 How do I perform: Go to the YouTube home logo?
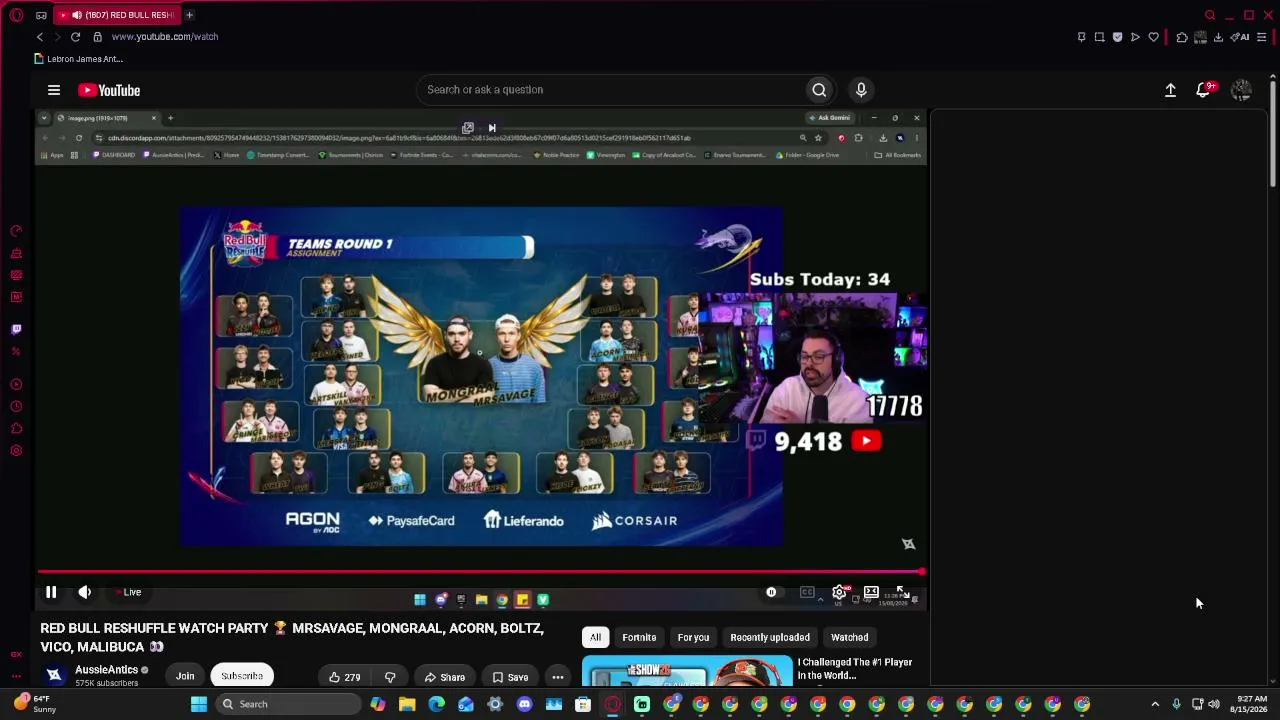tap(109, 90)
